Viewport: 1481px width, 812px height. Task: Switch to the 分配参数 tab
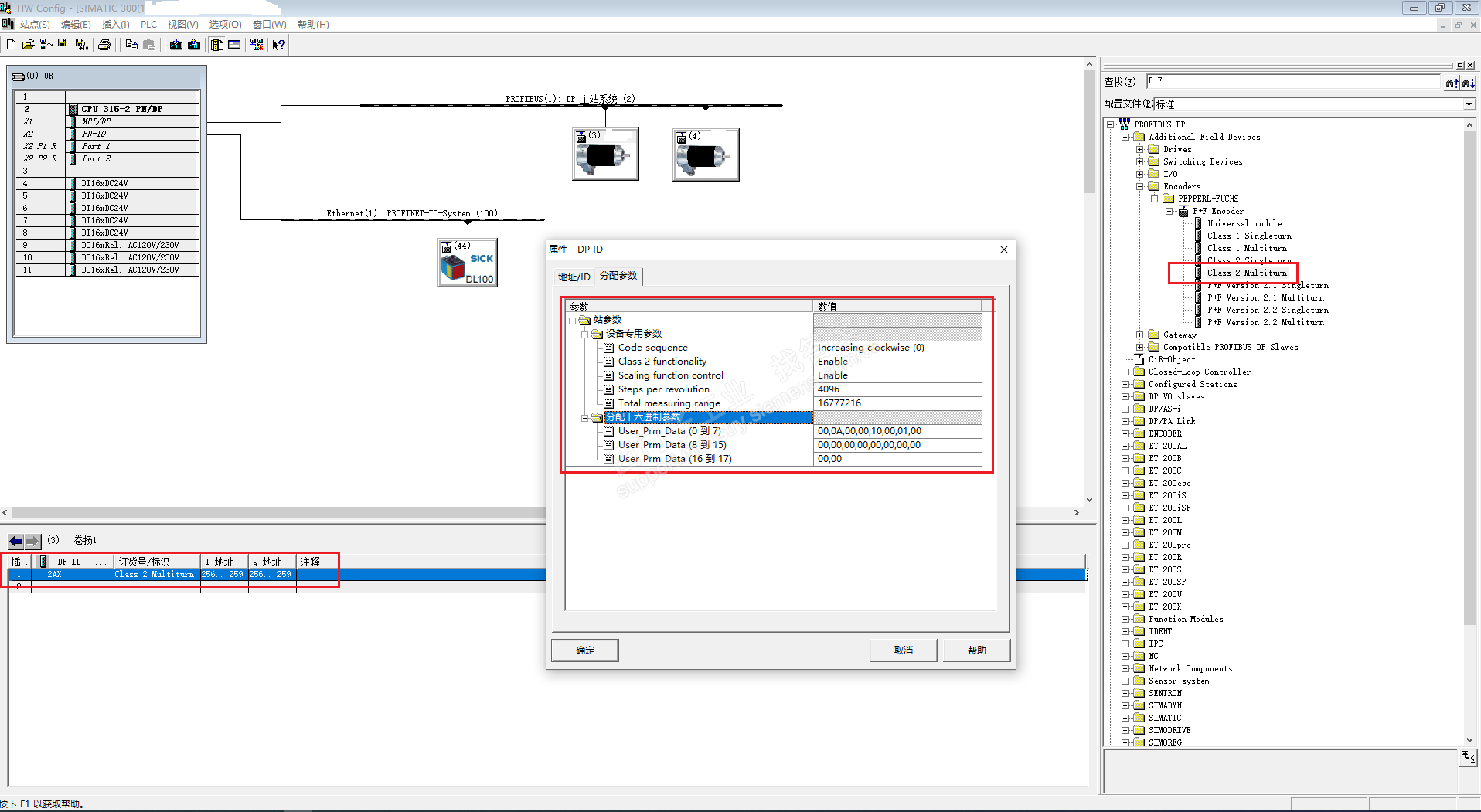pos(618,276)
